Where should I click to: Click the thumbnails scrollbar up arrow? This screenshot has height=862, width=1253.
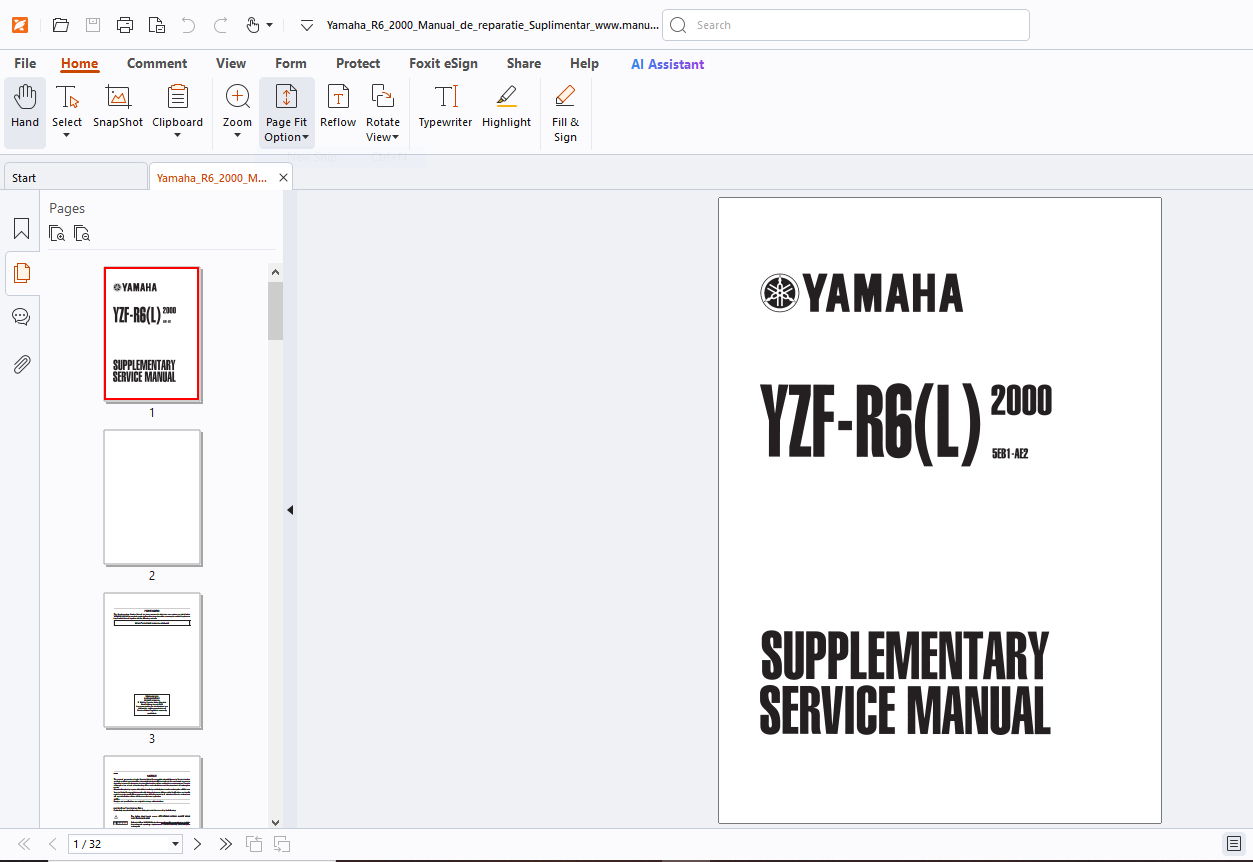pos(276,272)
